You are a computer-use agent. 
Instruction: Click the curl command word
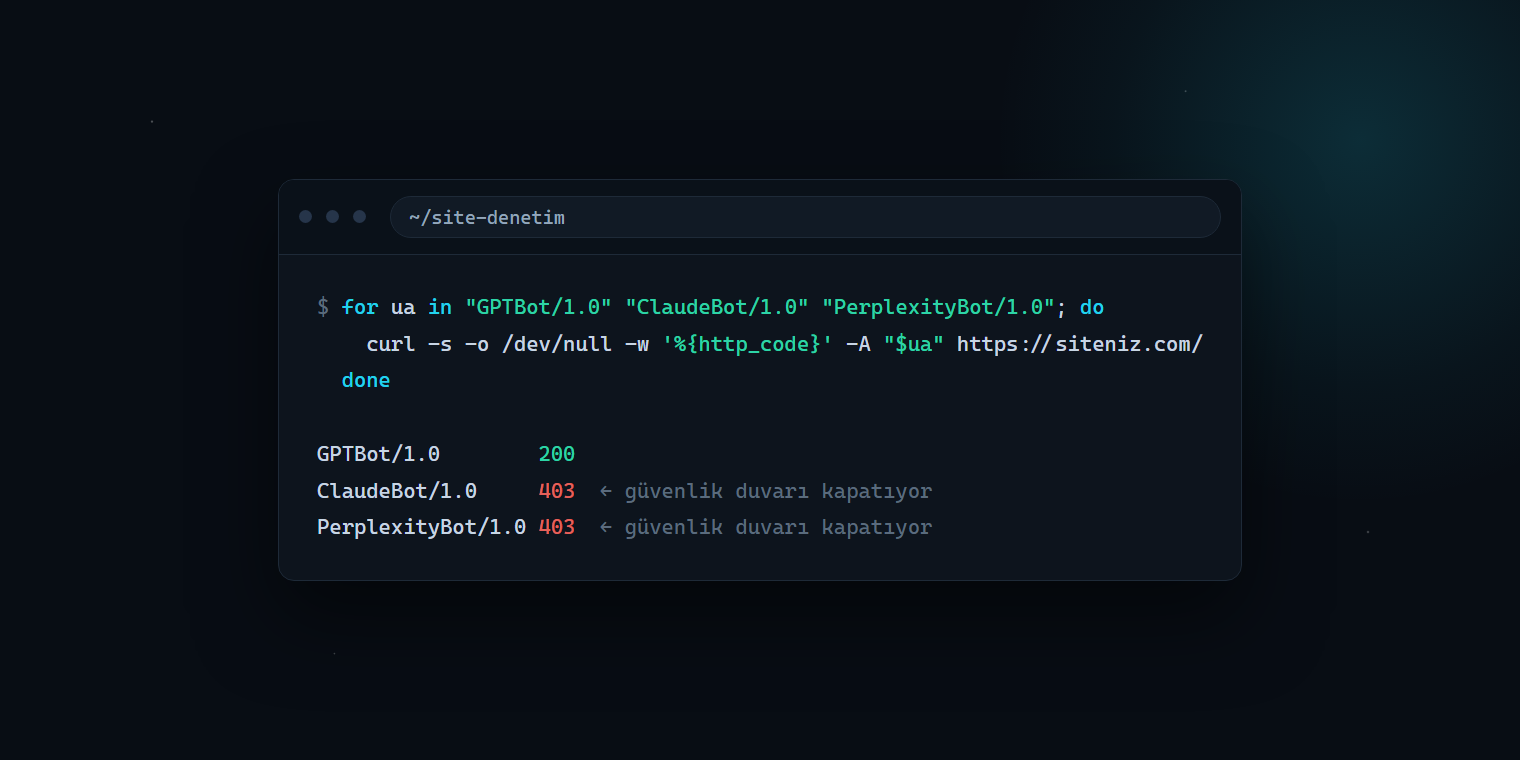[391, 344]
